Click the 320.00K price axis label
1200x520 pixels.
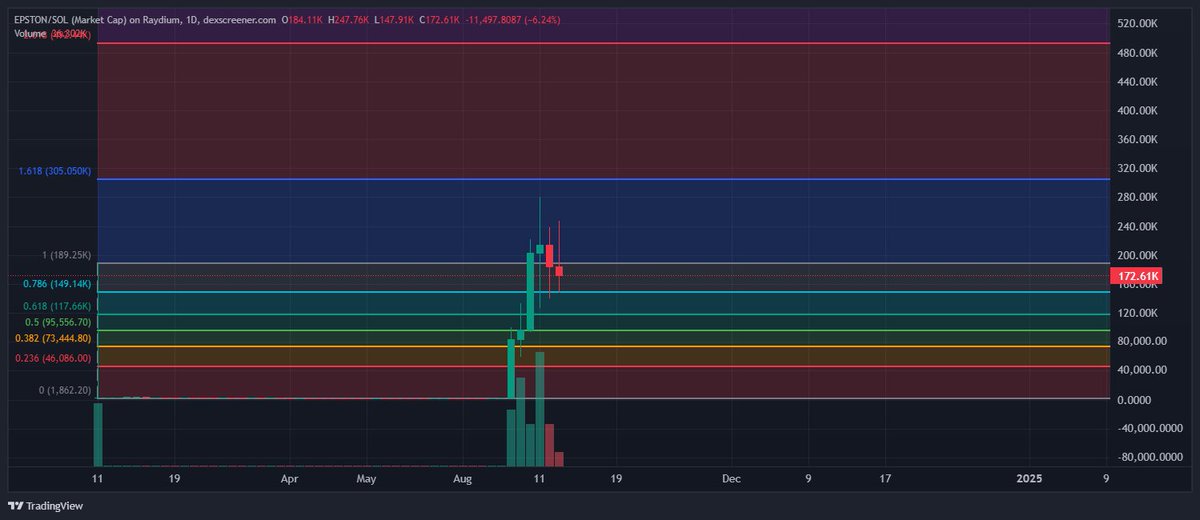(x=1139, y=168)
